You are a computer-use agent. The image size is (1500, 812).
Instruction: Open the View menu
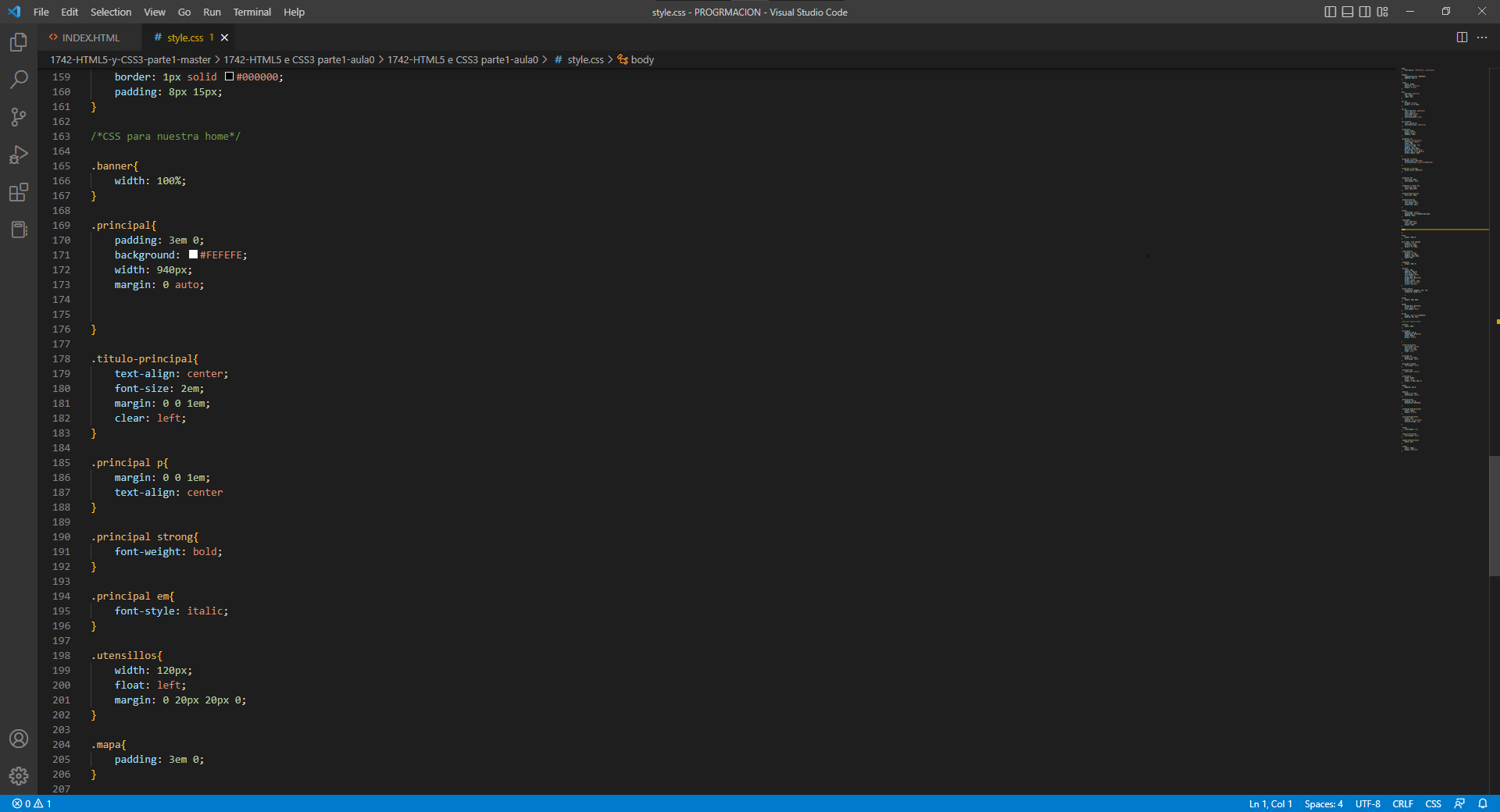pos(155,12)
